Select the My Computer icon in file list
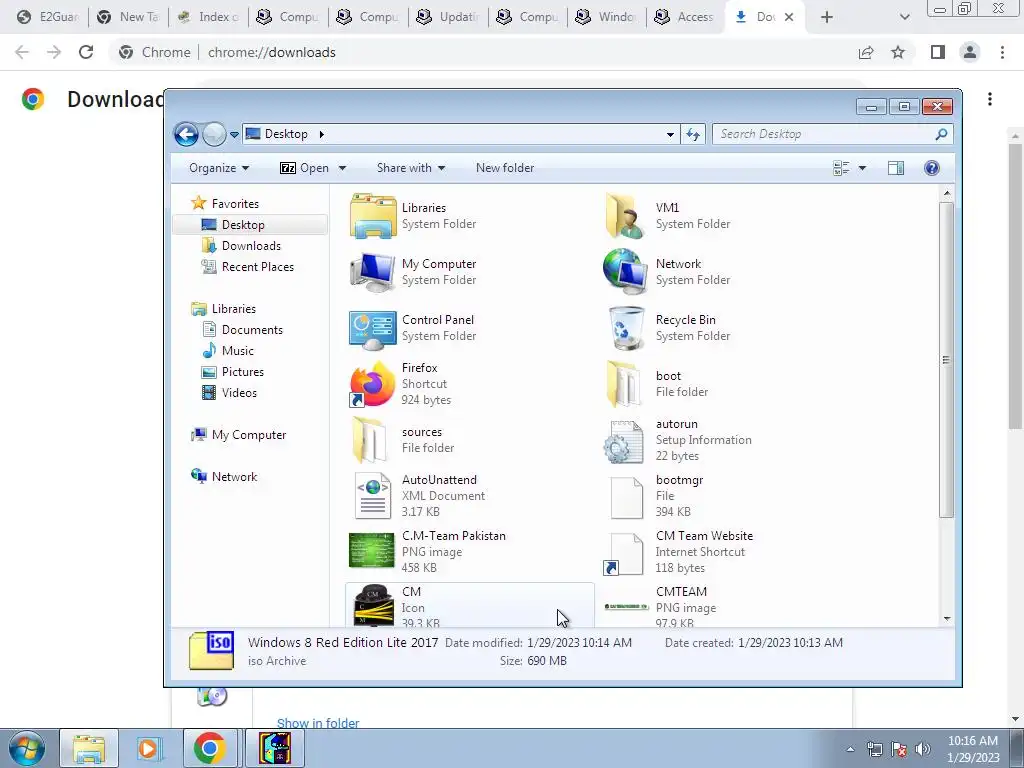 373,272
